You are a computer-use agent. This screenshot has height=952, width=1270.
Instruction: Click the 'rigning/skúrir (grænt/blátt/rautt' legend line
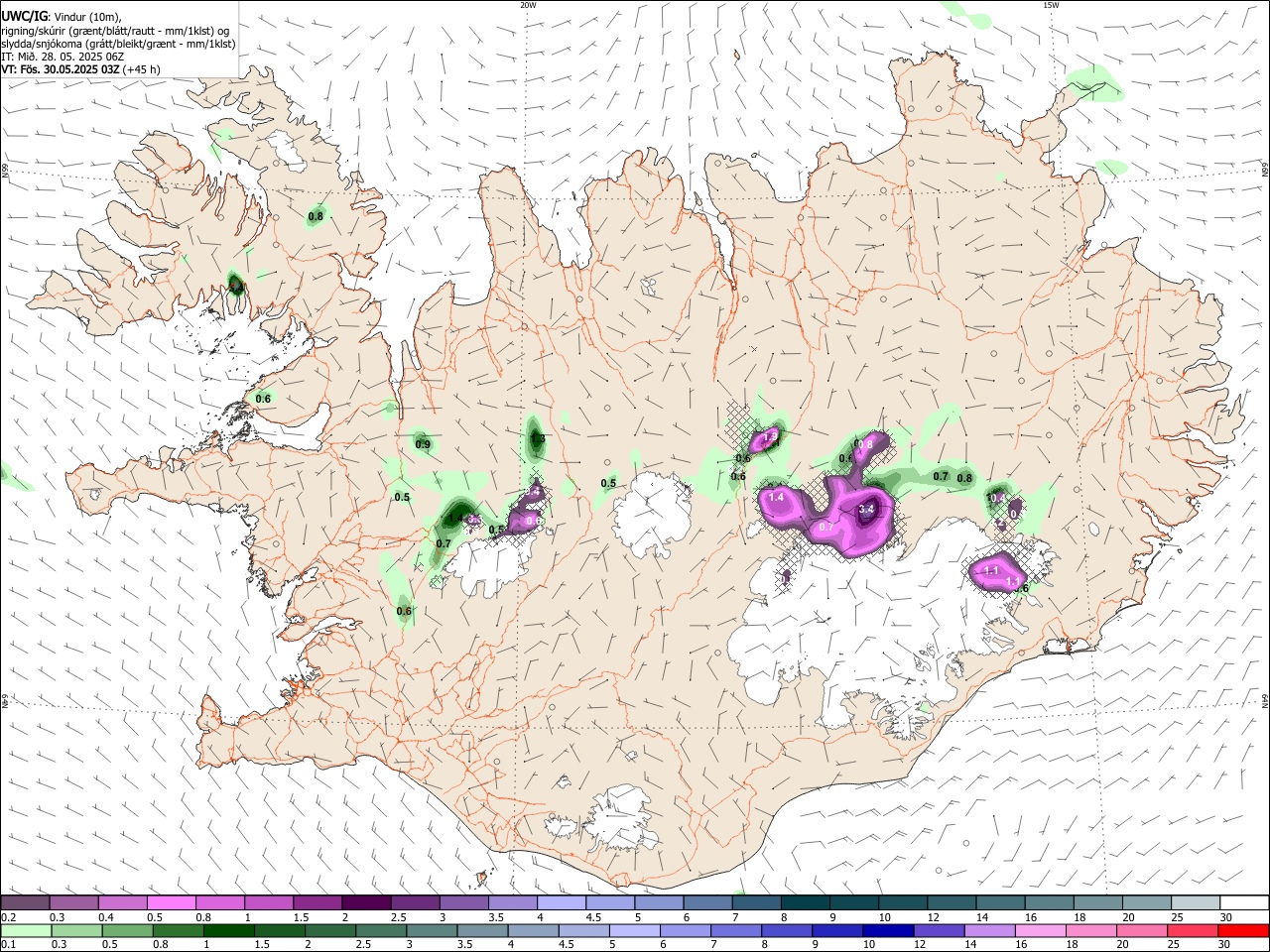[x=115, y=30]
